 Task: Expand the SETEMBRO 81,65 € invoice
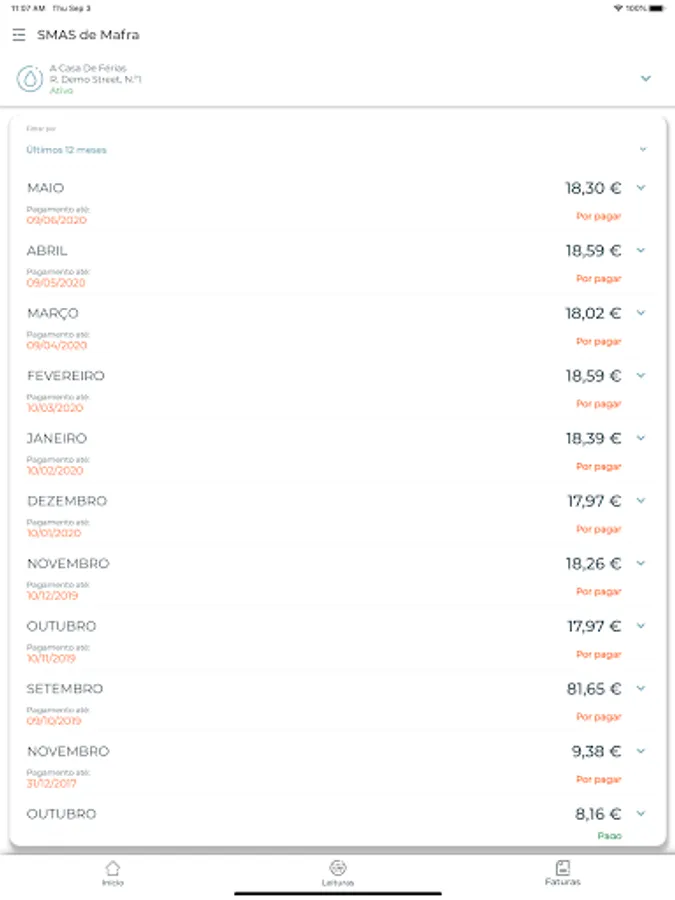[x=641, y=688]
